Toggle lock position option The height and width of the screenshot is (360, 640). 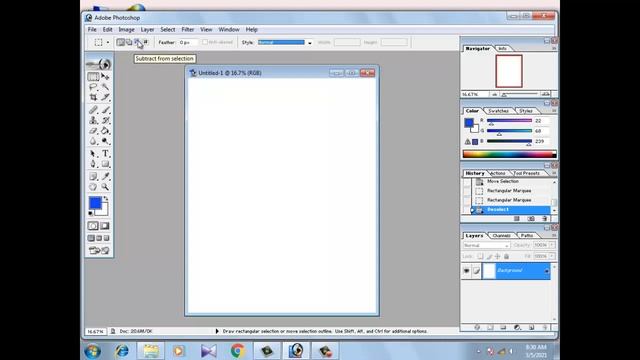[x=498, y=256]
